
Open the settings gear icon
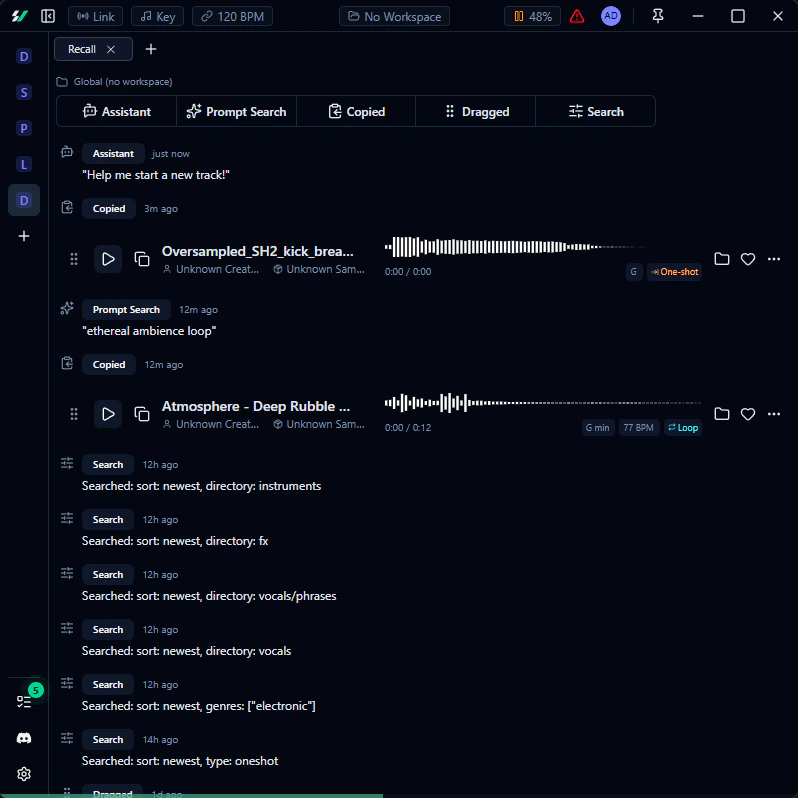pyautogui.click(x=24, y=774)
